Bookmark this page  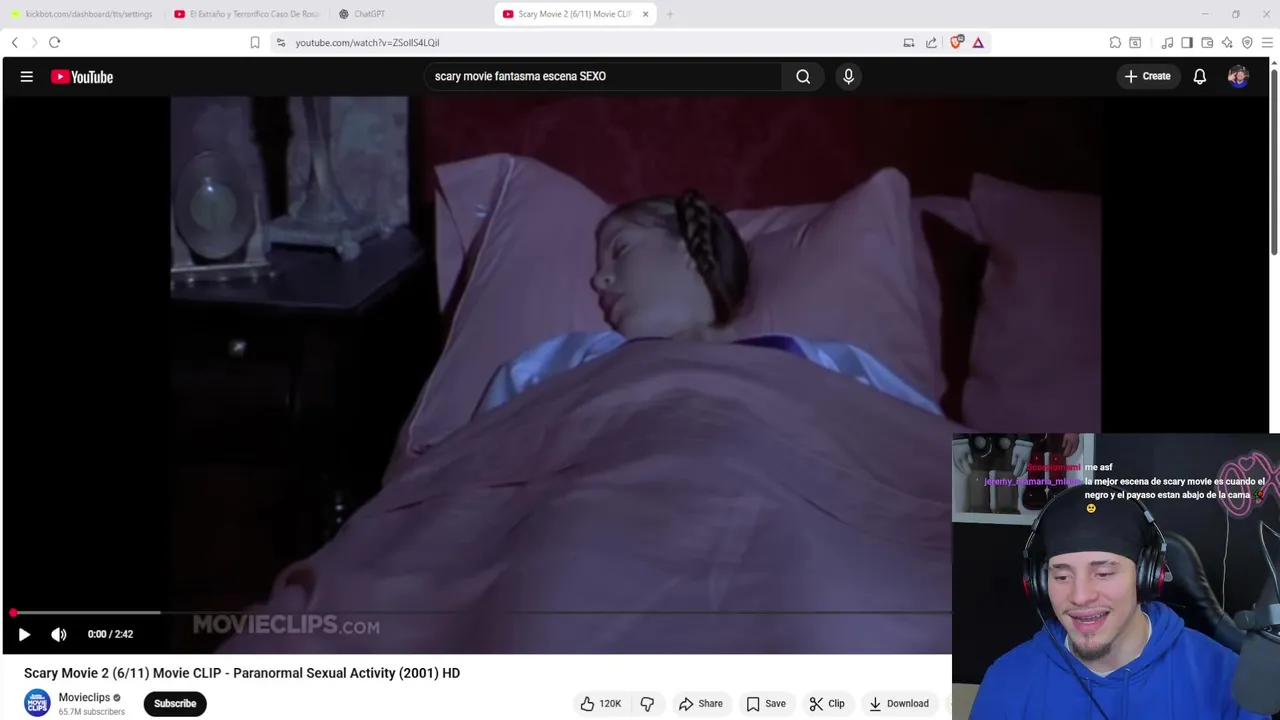255,42
